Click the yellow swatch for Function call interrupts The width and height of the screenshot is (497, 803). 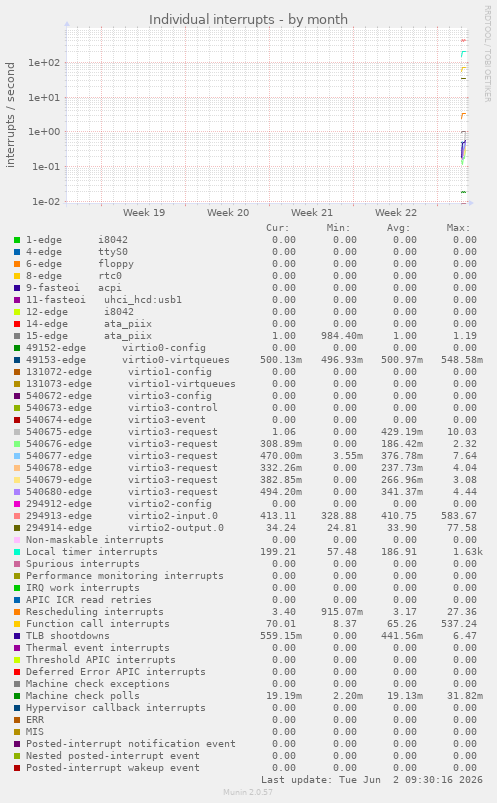pos(17,624)
